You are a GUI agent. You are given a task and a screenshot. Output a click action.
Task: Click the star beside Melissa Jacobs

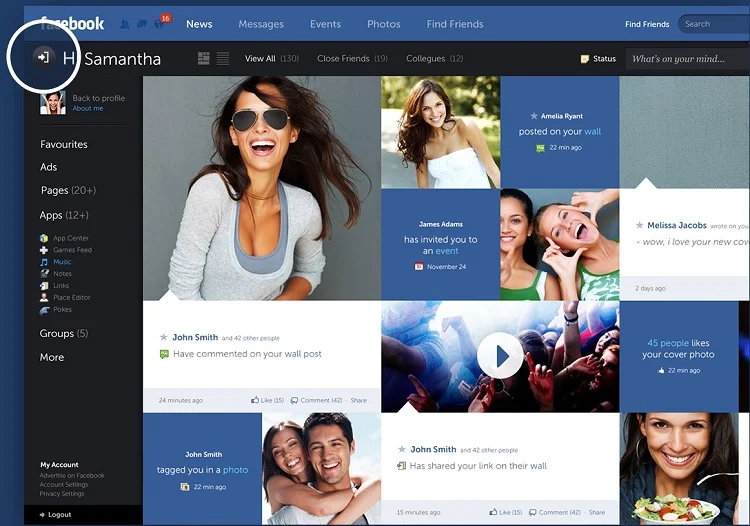click(639, 225)
